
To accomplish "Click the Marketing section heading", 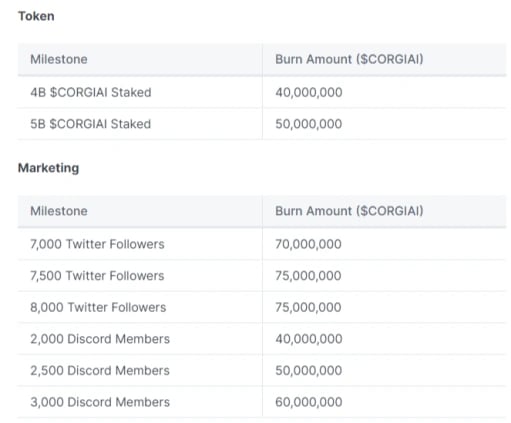I will [48, 168].
